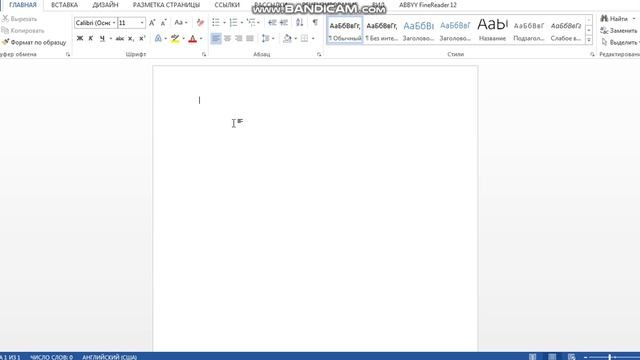
Task: Open the ССЫЛКИ ribbon tab
Action: [x=227, y=5]
